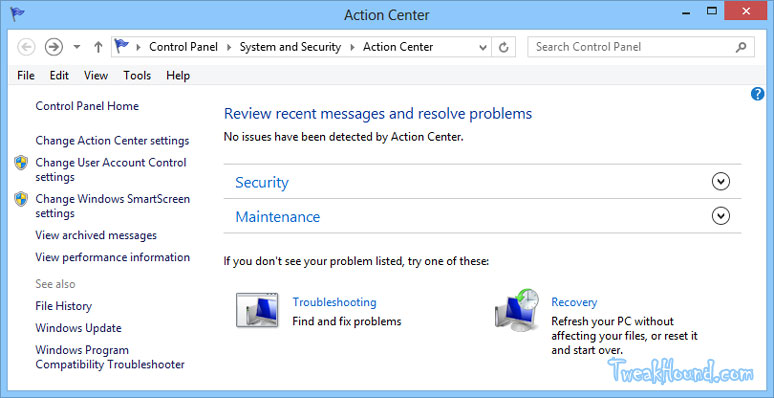Open View performance information
Screen dimensions: 774x398
[113, 257]
